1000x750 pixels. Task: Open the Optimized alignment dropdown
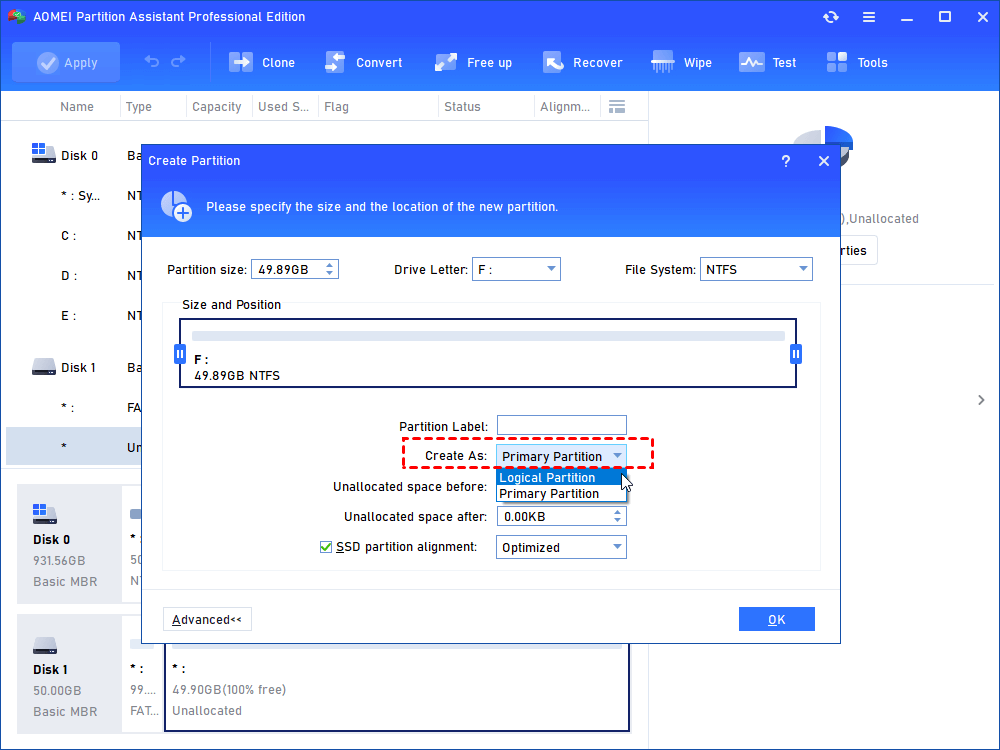tap(561, 547)
